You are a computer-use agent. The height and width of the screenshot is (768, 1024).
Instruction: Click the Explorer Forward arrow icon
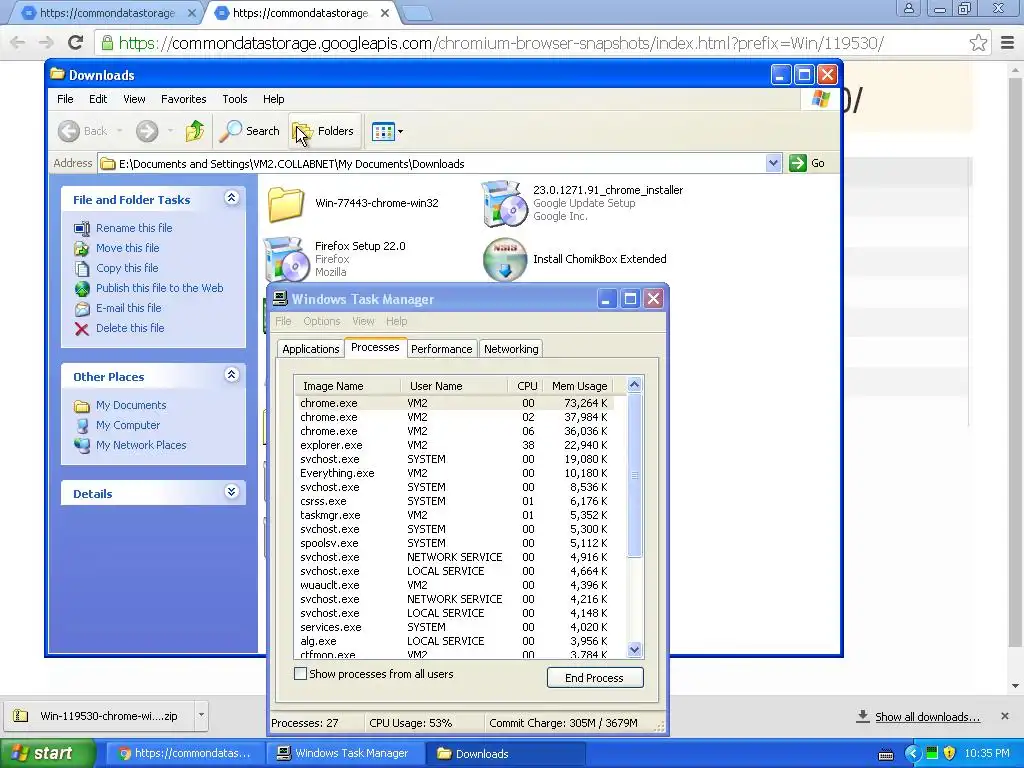[x=147, y=131]
